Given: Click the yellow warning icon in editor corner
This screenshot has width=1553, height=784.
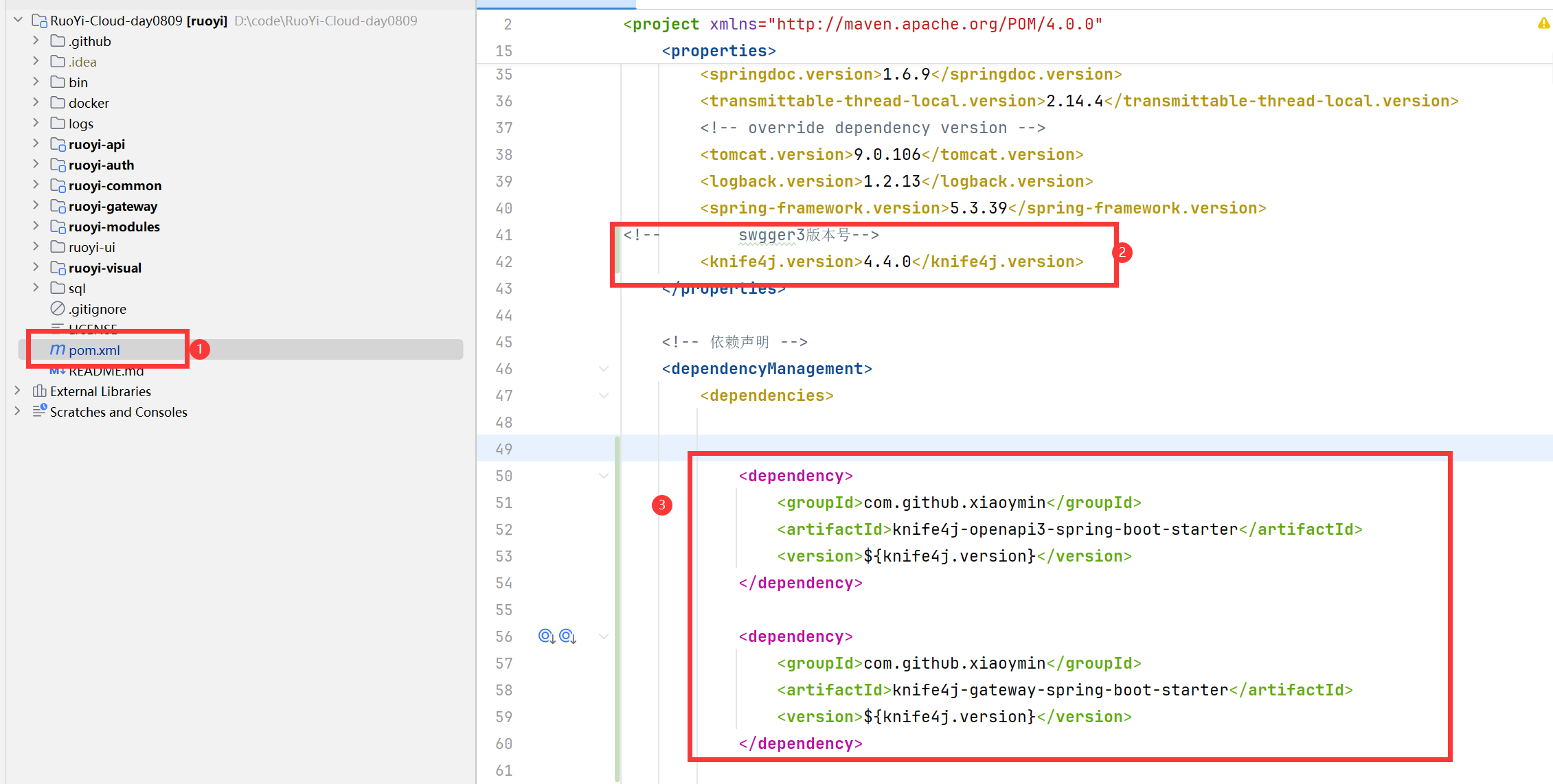Looking at the screenshot, I should (x=1543, y=24).
